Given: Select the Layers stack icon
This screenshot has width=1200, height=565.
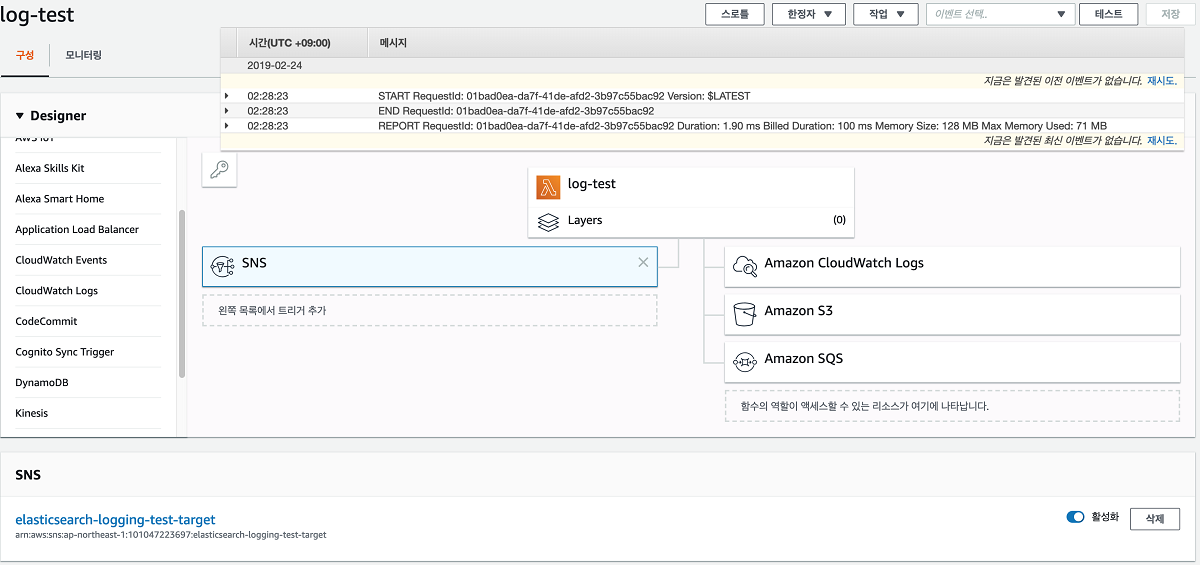Looking at the screenshot, I should 548,221.
